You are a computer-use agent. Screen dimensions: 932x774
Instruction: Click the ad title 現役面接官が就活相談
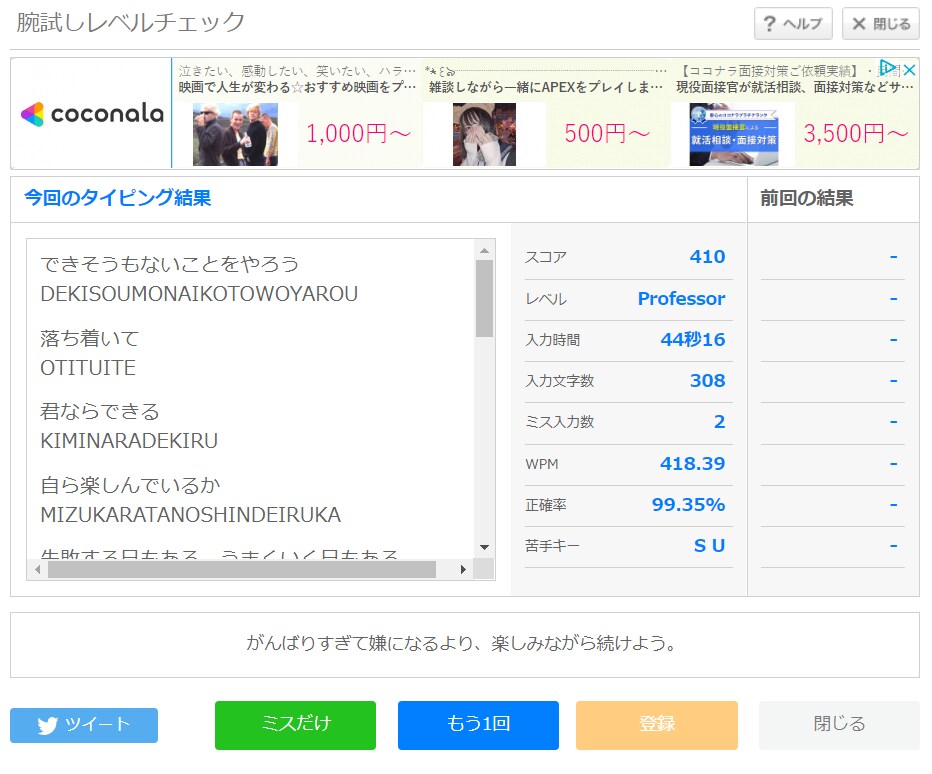tap(795, 87)
